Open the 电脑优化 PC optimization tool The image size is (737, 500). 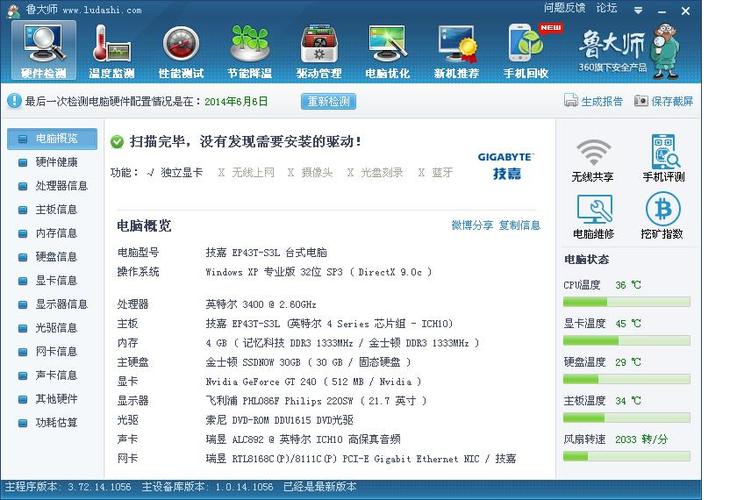[387, 52]
